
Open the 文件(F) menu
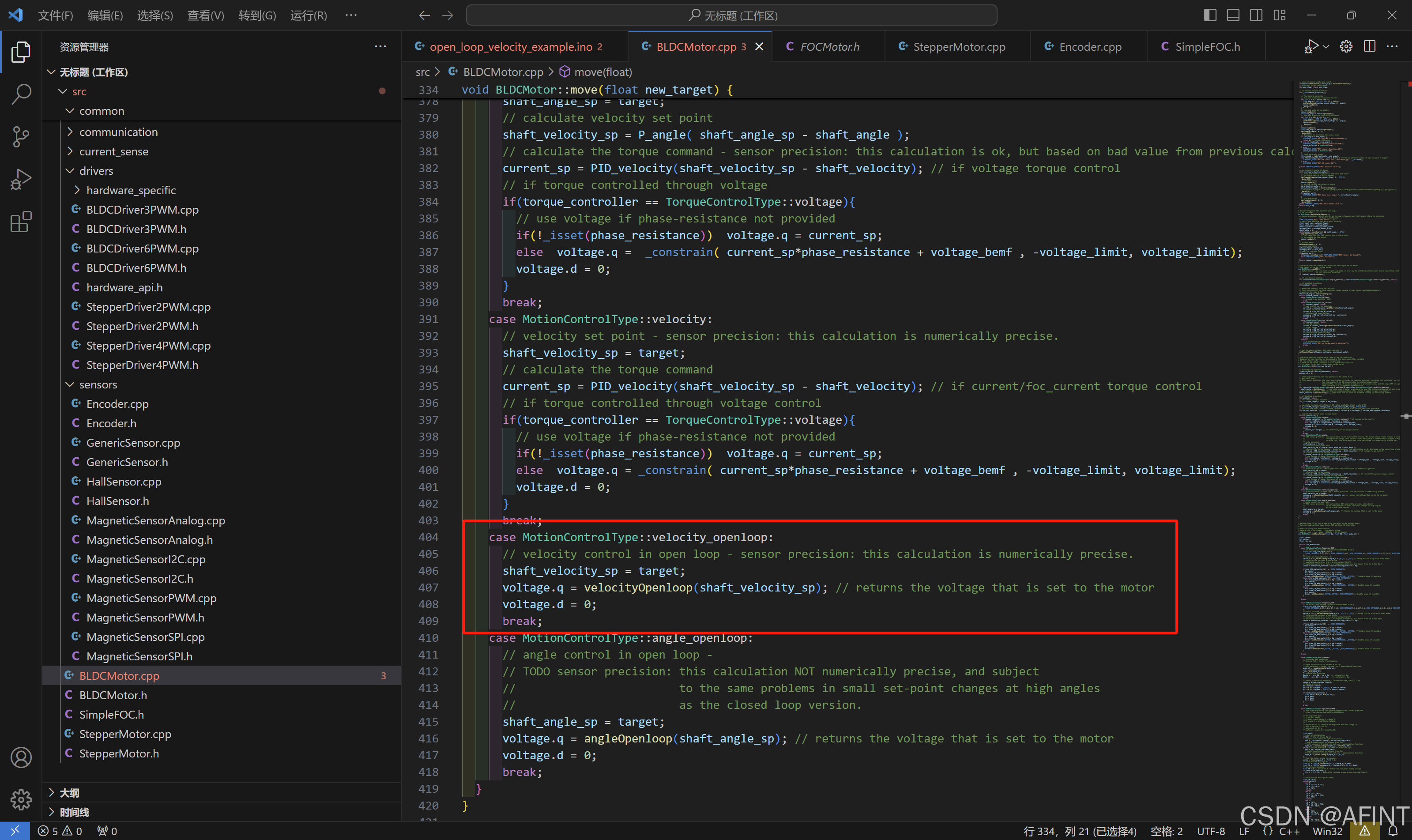pyautogui.click(x=56, y=15)
